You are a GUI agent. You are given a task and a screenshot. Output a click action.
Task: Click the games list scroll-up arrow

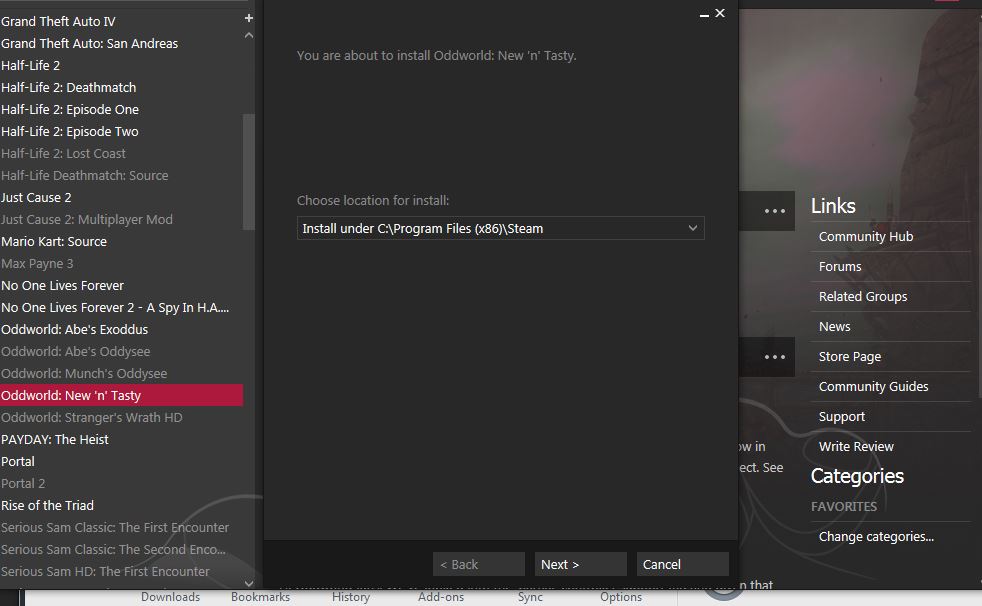click(x=249, y=36)
